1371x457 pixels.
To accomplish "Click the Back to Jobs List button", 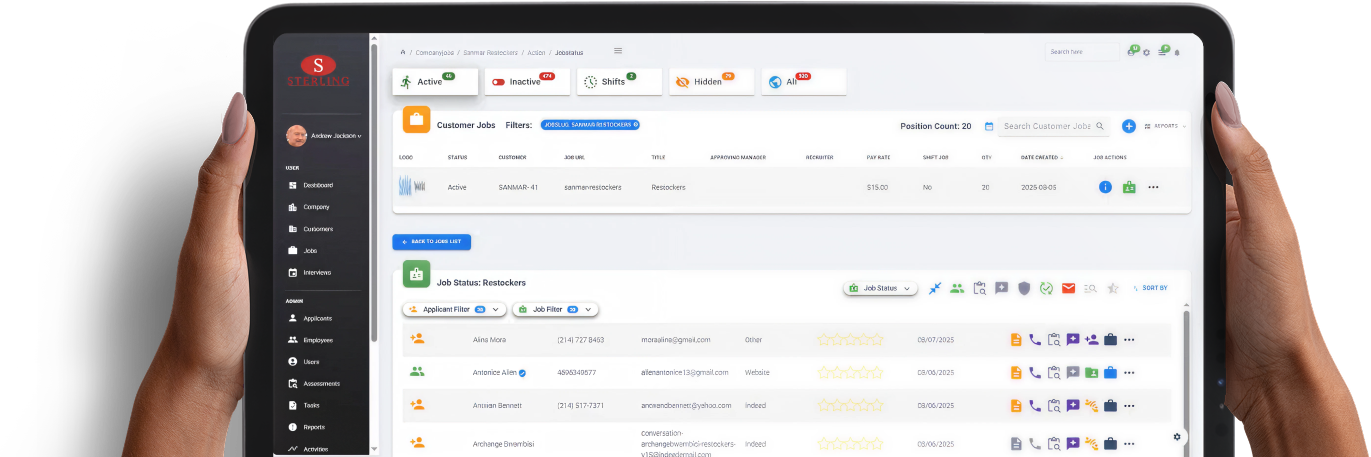I will tap(431, 242).
